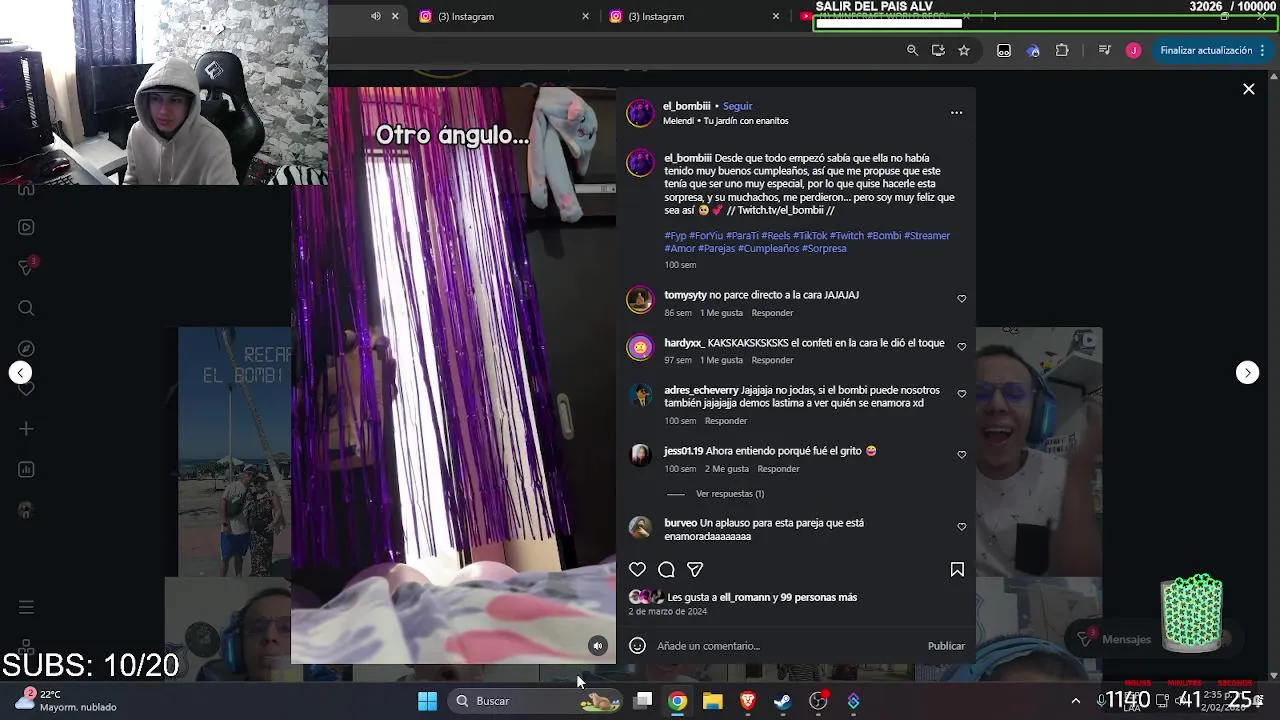
Task: Open the emoji picker in comment box
Action: tap(637, 645)
